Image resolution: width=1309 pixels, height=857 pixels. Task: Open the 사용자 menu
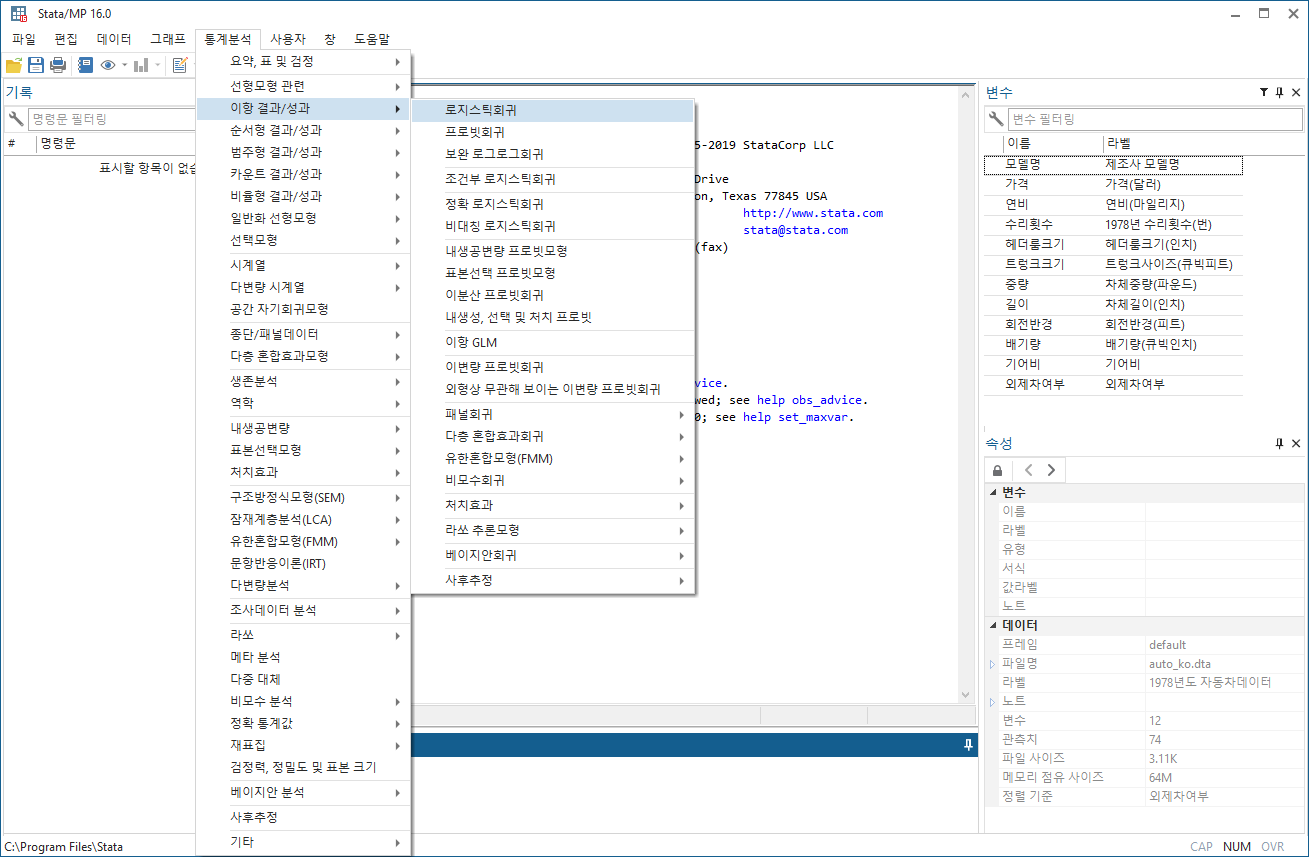pos(288,39)
